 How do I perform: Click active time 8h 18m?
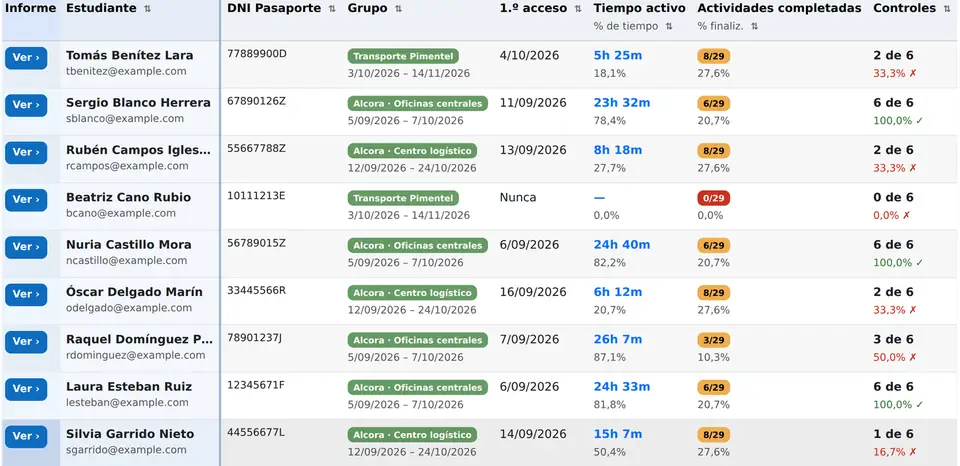coord(618,150)
